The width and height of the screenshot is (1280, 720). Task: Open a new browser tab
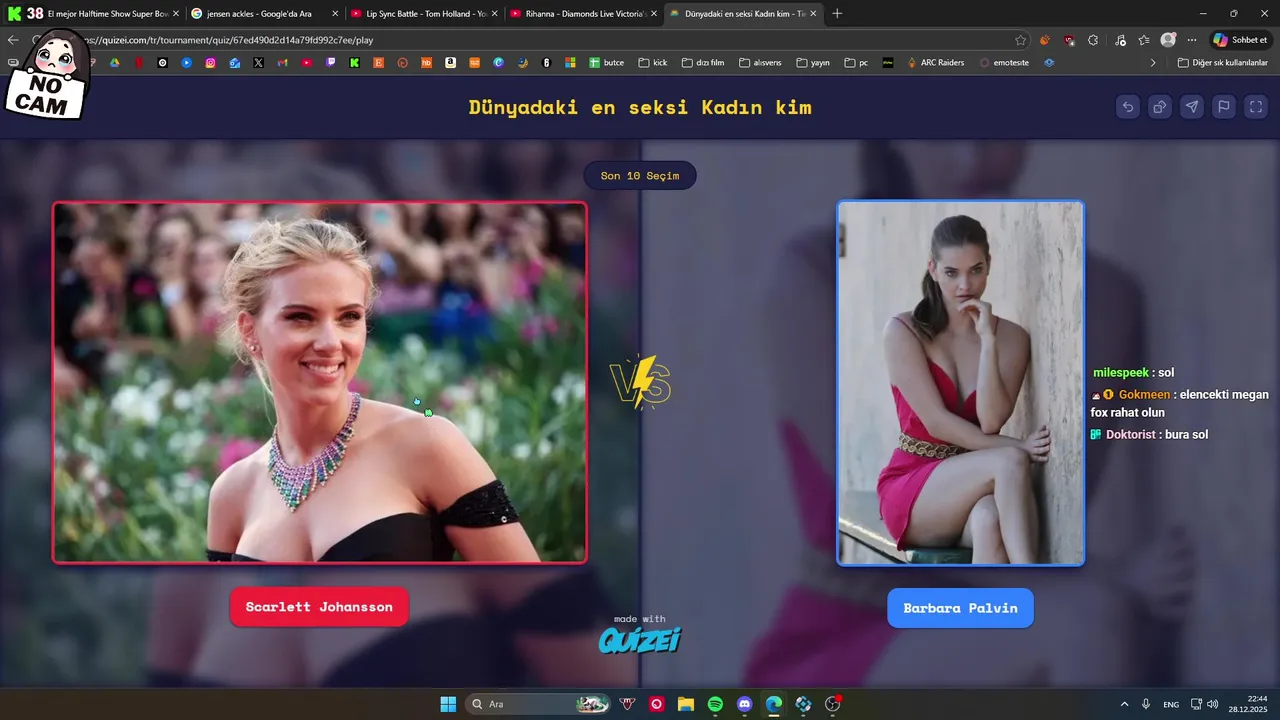tap(837, 14)
